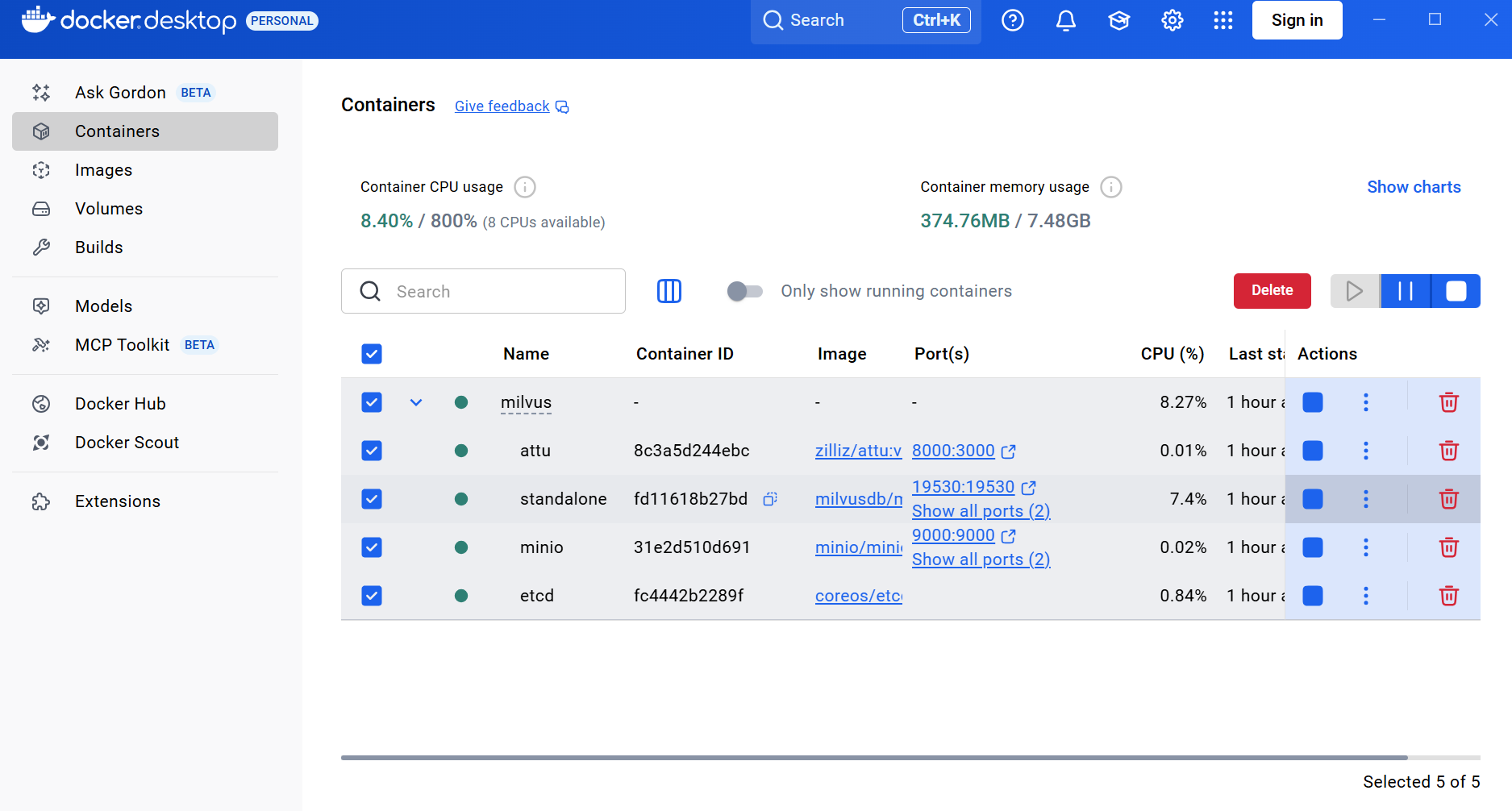Image resolution: width=1512 pixels, height=811 pixels.
Task: Open more actions menu for standalone
Action: (1366, 499)
